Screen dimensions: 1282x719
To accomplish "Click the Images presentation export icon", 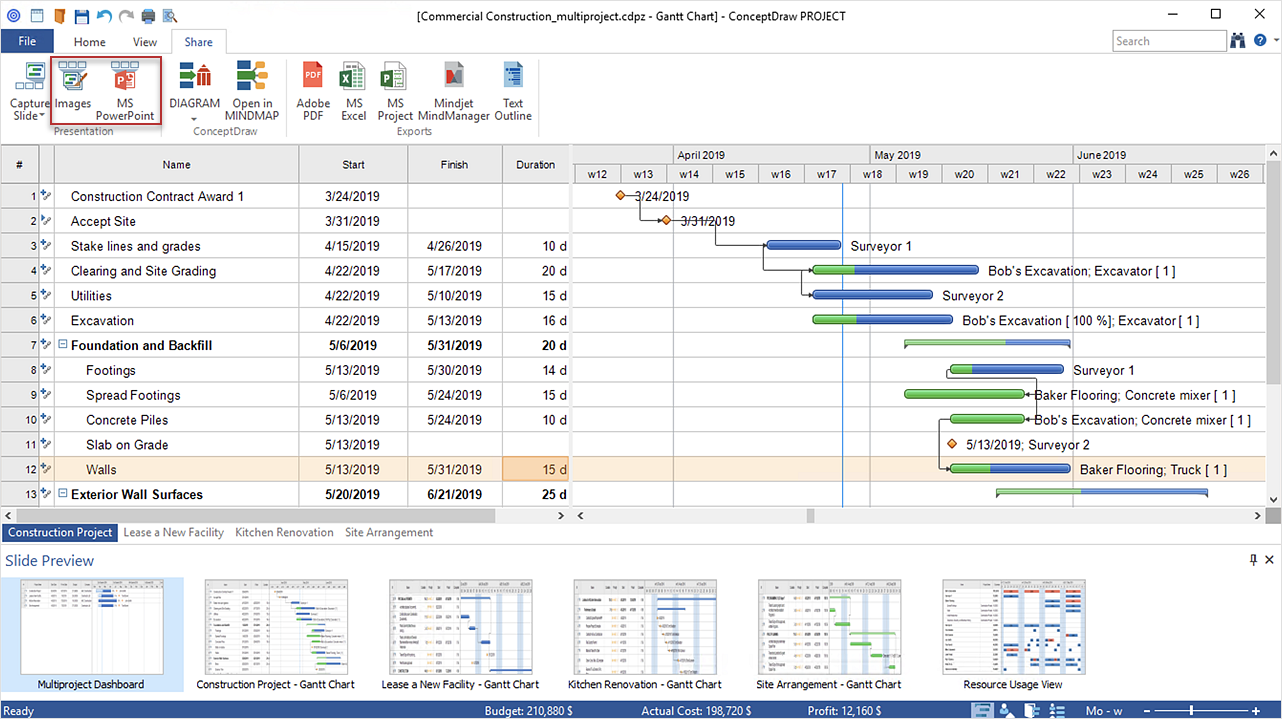I will (x=72, y=91).
